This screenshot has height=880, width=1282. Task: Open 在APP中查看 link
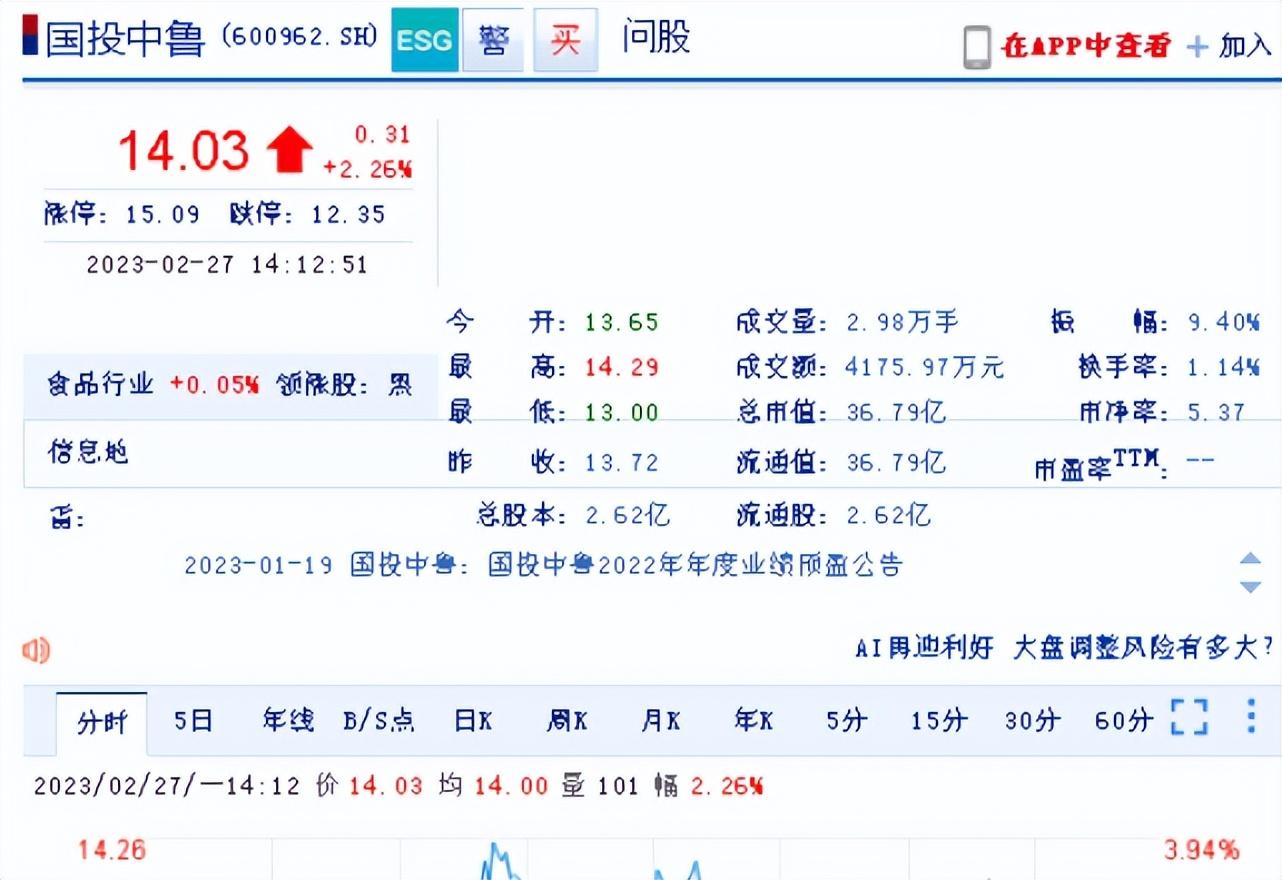click(x=1085, y=45)
